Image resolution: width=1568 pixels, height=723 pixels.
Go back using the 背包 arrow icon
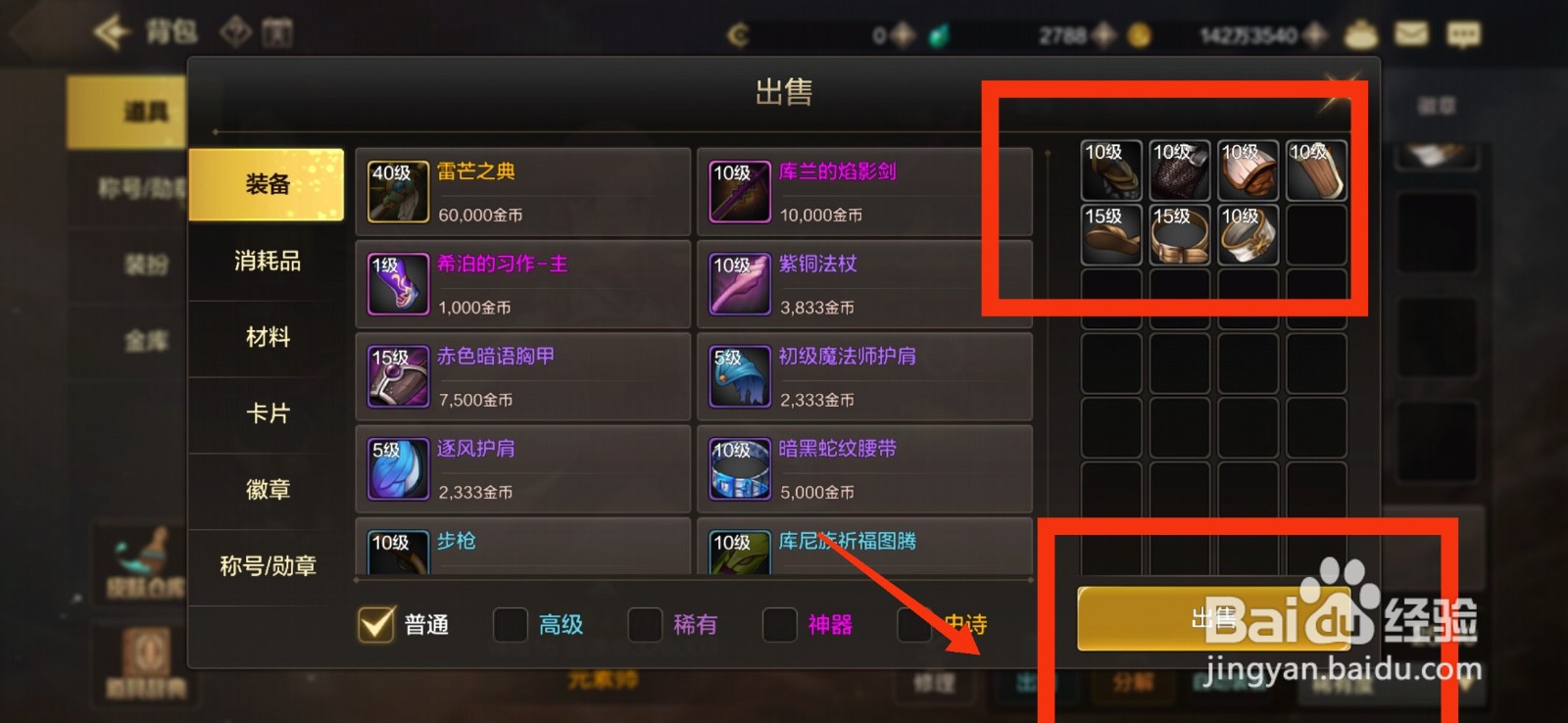(x=113, y=32)
